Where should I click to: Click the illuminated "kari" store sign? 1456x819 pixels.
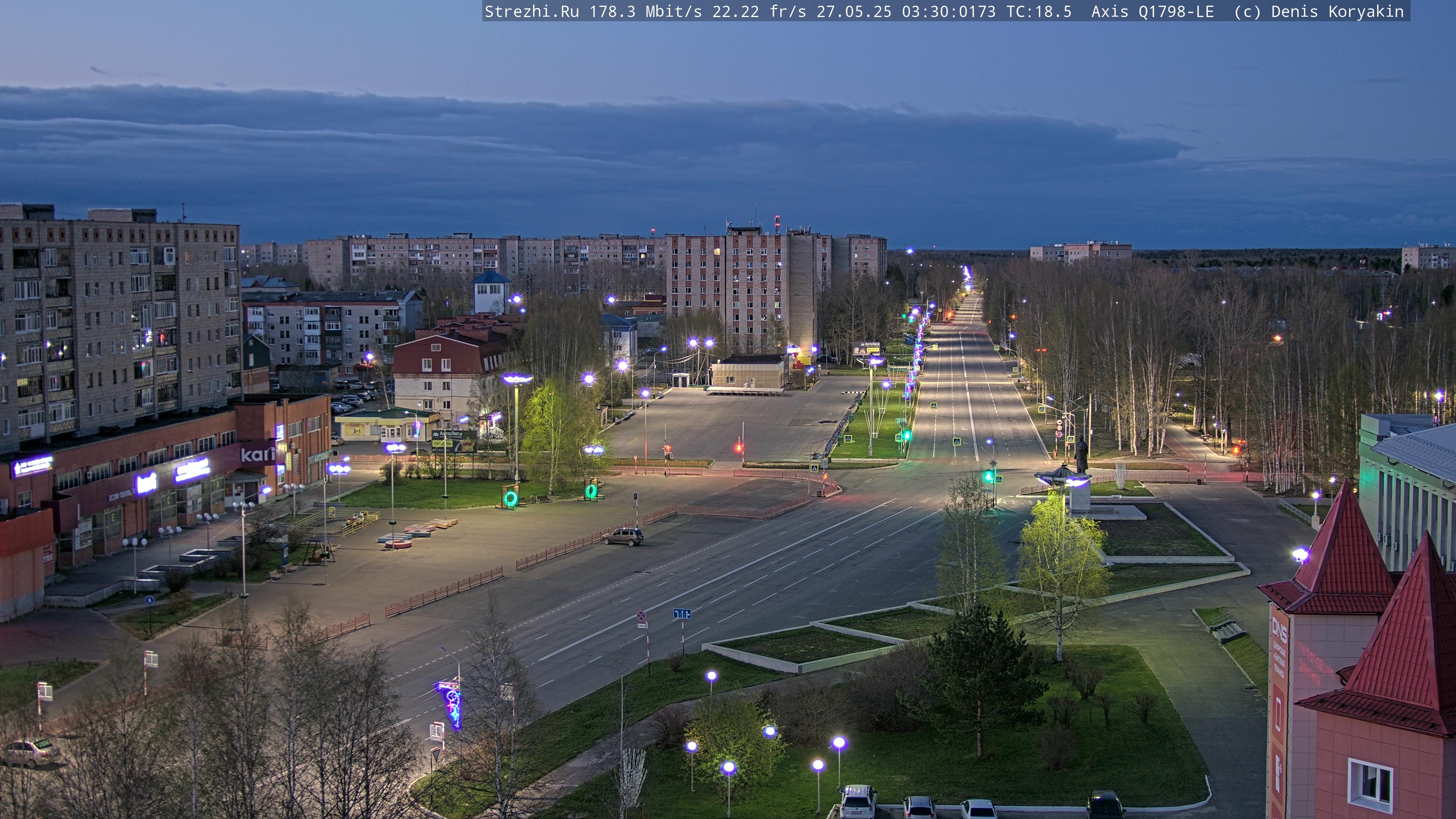258,454
